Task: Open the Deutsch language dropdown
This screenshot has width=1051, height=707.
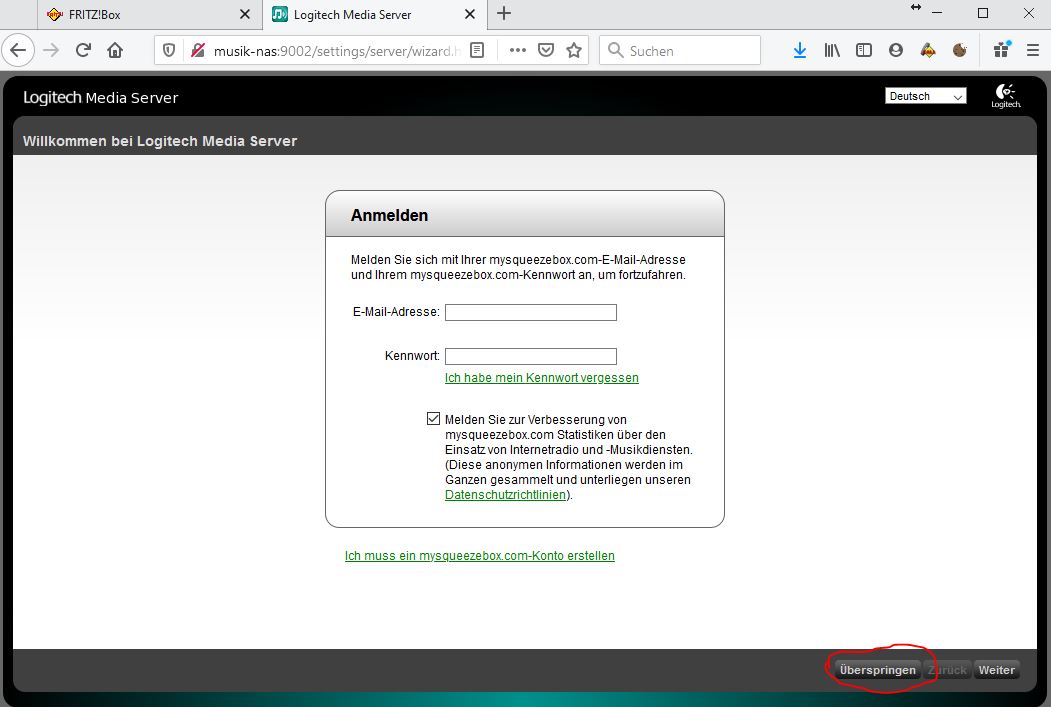Action: point(926,97)
